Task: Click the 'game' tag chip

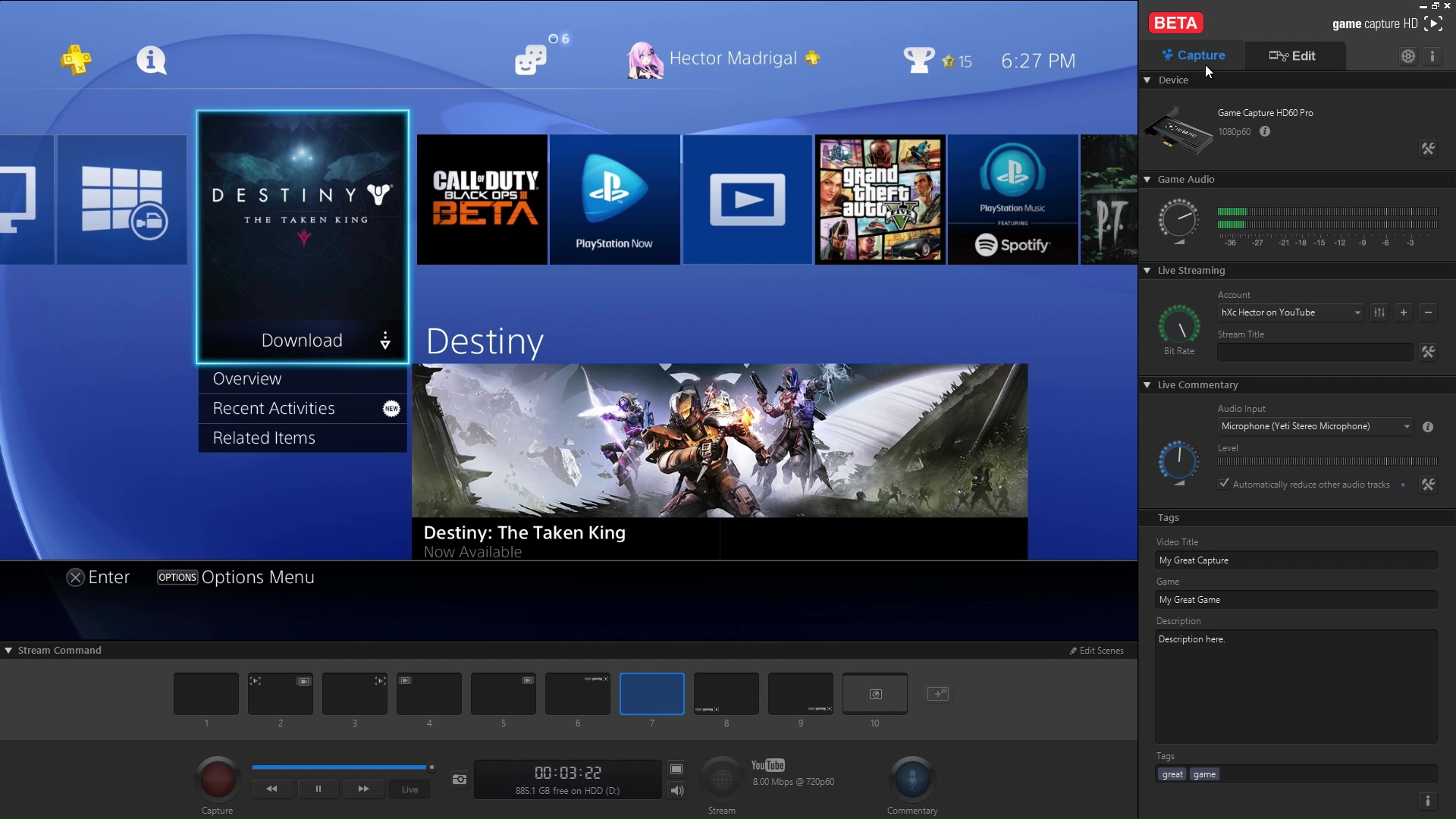Action: [1204, 774]
